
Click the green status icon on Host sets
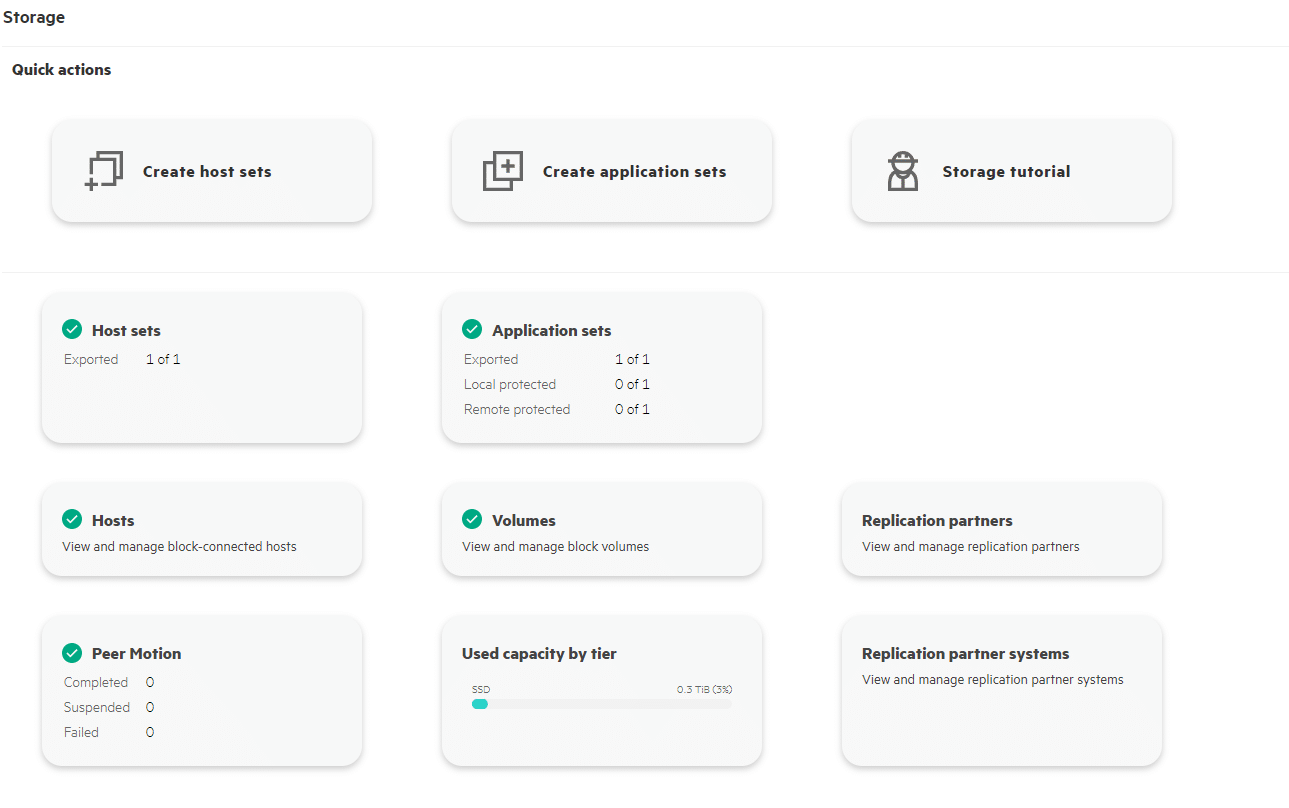(71, 329)
